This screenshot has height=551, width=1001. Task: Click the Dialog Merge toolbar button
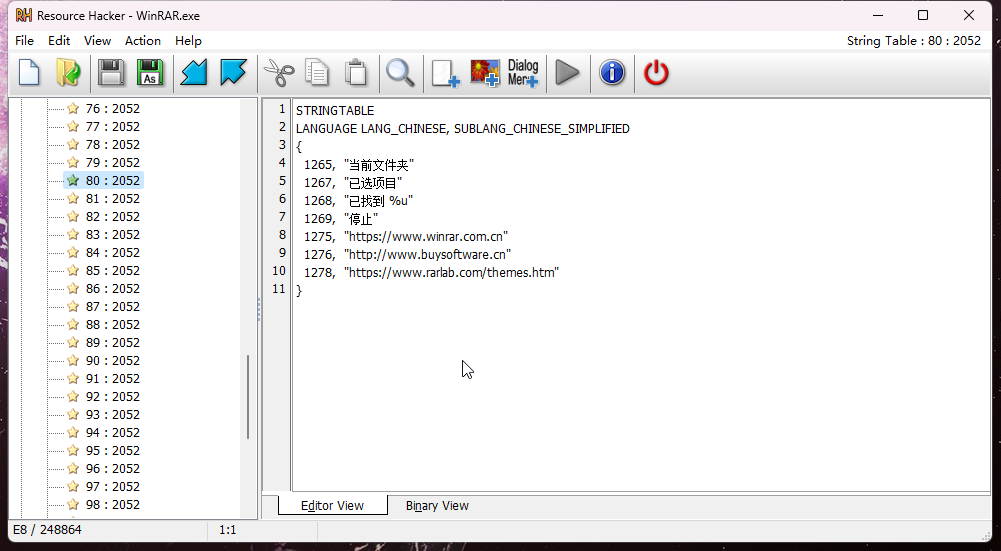point(523,73)
